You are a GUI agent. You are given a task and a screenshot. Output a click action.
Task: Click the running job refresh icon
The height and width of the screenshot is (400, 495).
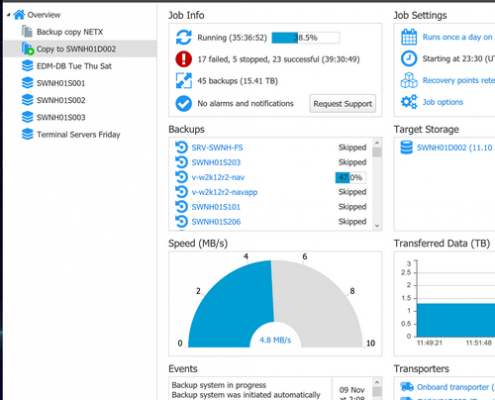184,37
